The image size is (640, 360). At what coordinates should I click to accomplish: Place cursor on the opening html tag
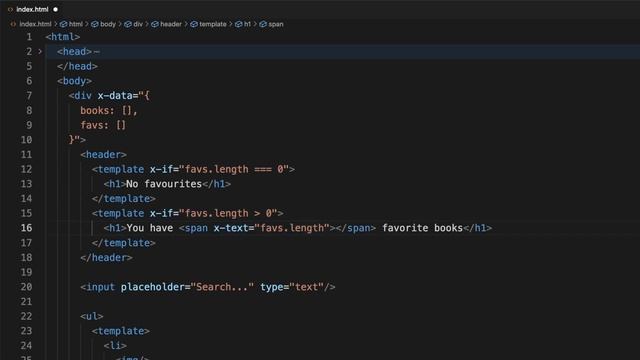63,37
